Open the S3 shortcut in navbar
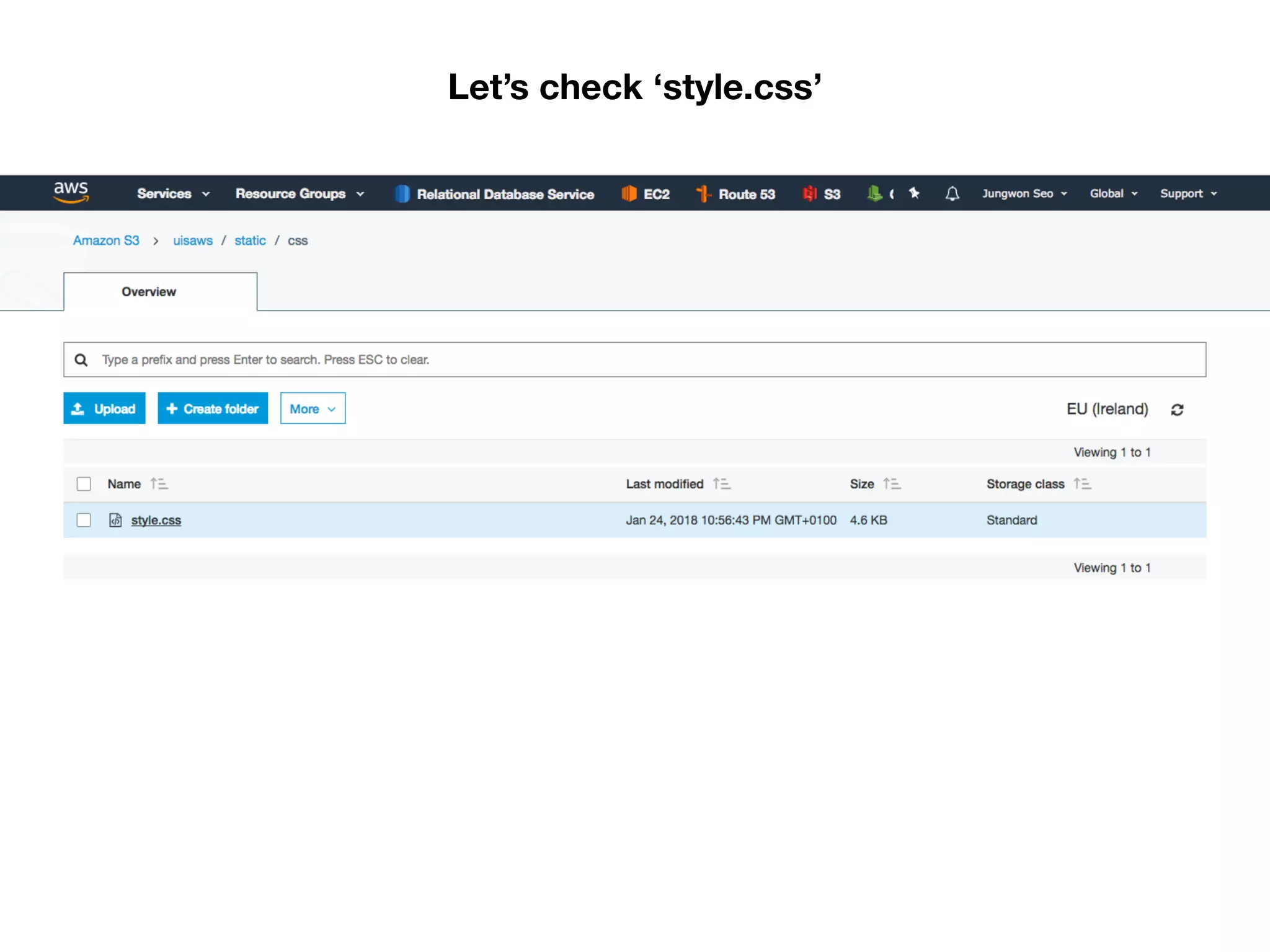Screen dimensions: 1270x952 click(x=822, y=194)
